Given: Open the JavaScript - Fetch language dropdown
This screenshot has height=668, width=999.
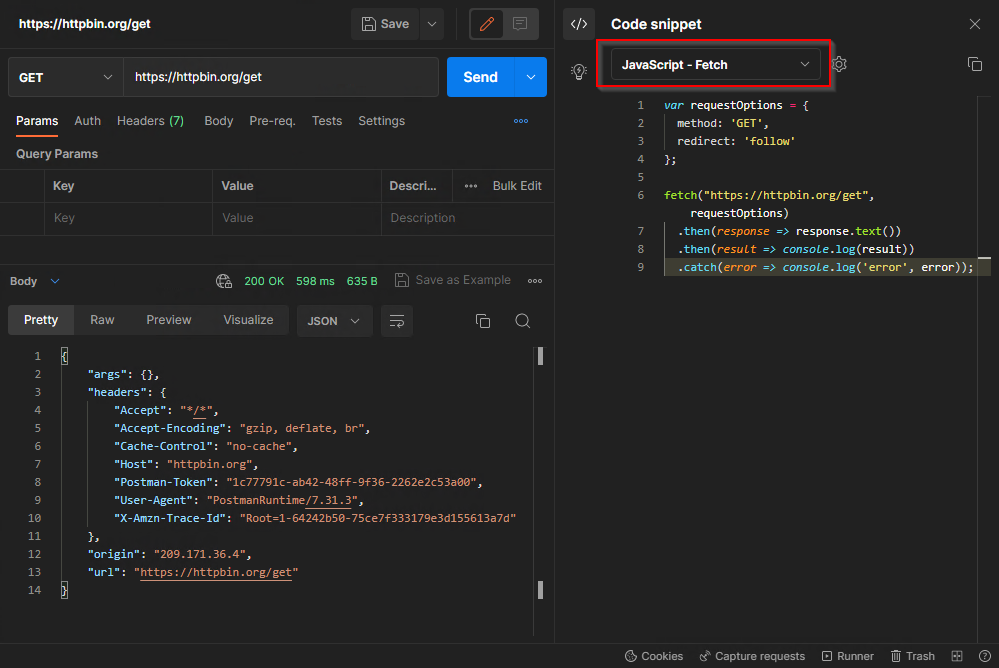Looking at the screenshot, I should tap(715, 64).
